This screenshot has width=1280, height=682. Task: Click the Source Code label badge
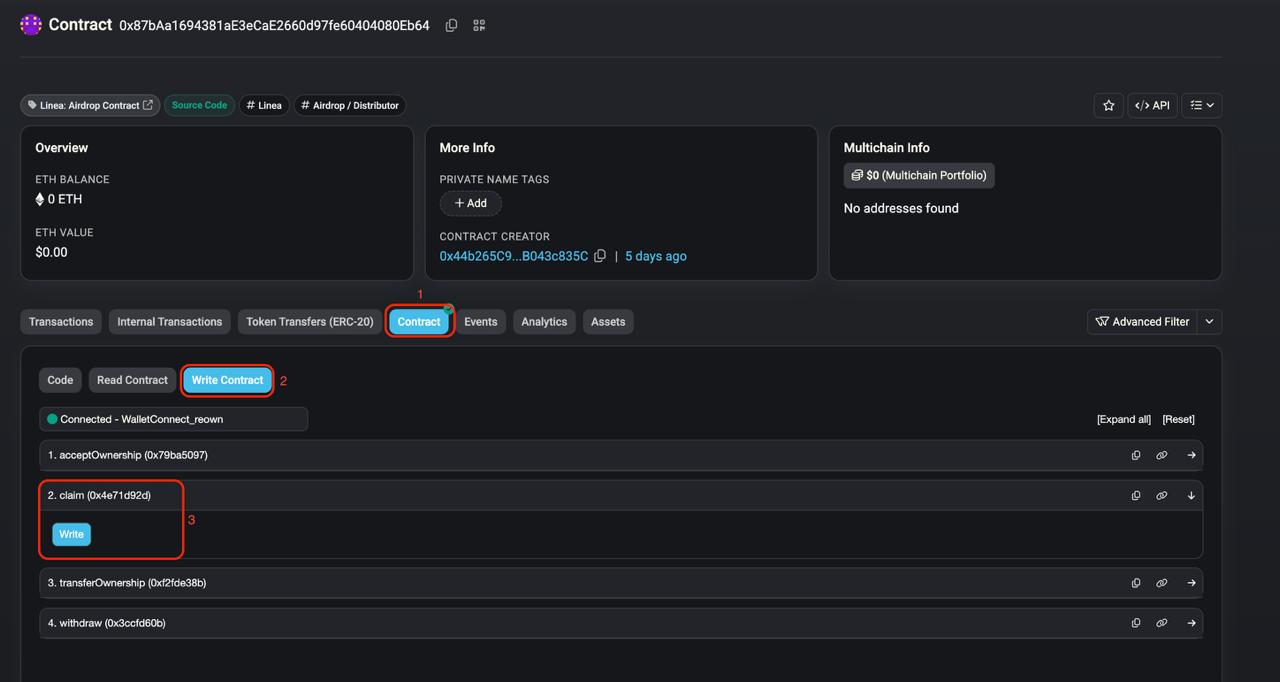pos(199,105)
